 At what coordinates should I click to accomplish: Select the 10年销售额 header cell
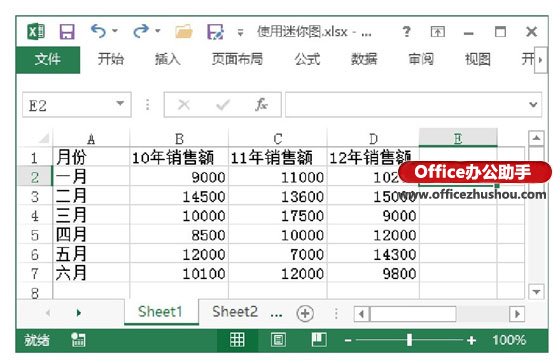[x=179, y=158]
